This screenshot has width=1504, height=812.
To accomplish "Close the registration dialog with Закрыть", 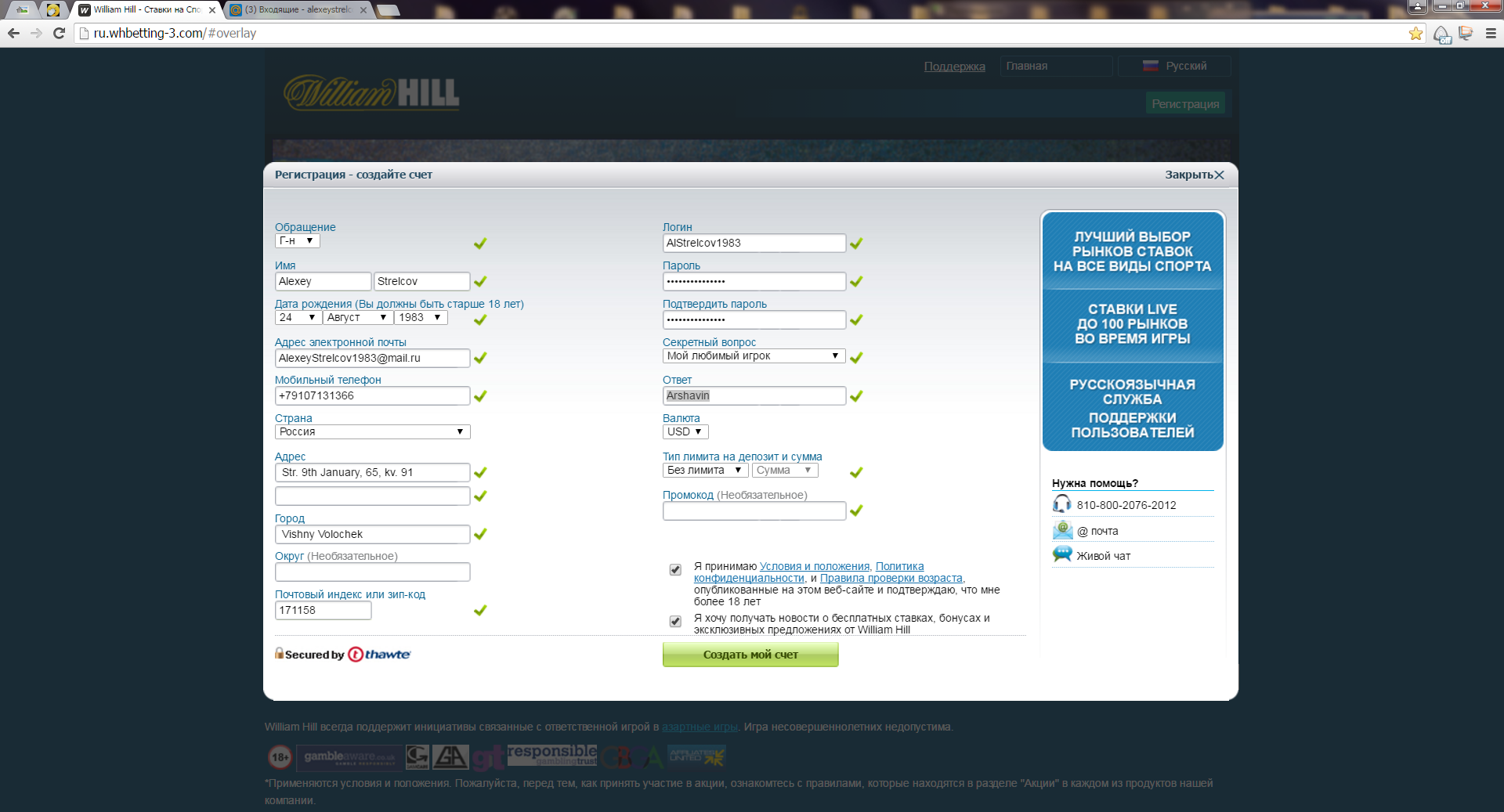I will (x=1195, y=175).
